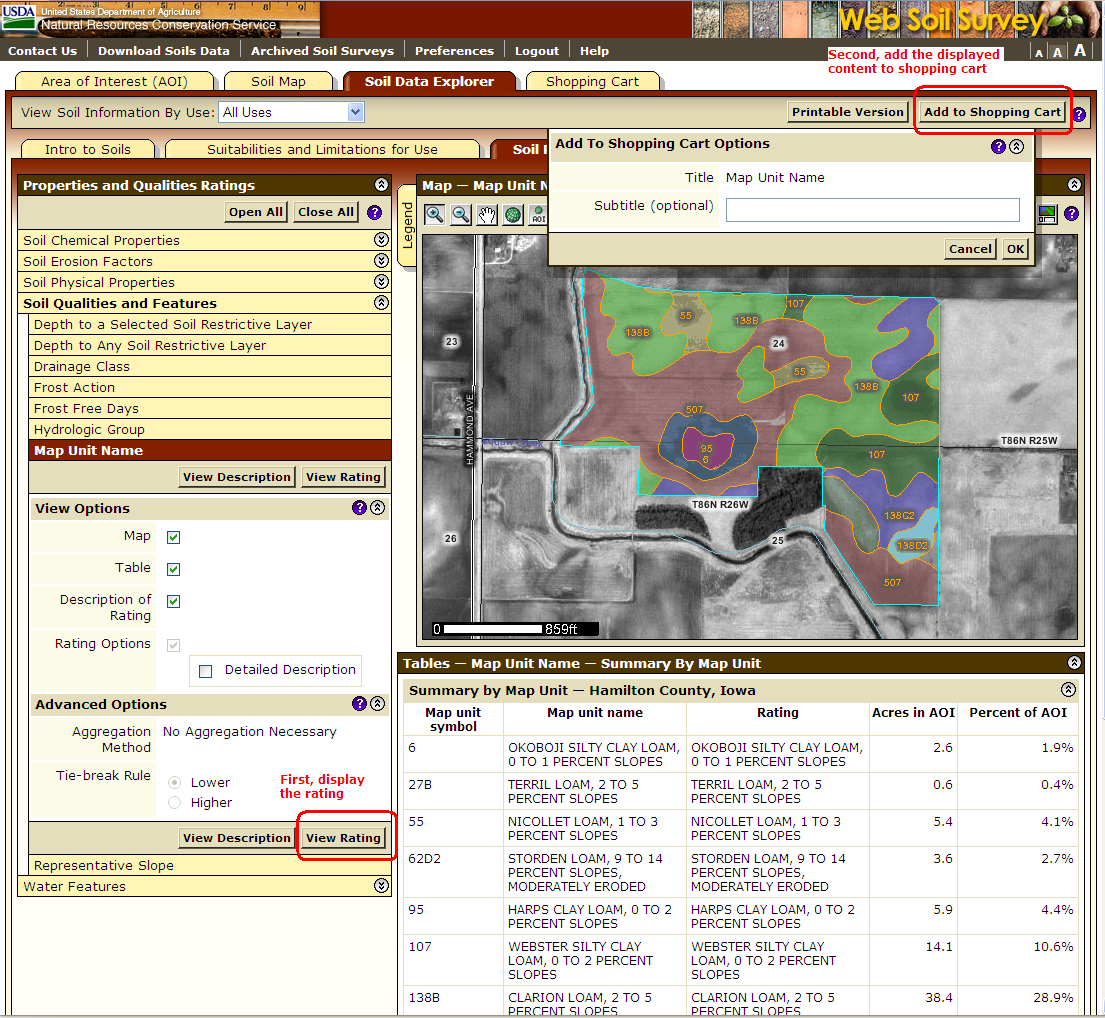Open View Options help icon
The image size is (1105, 1018).
(x=359, y=508)
